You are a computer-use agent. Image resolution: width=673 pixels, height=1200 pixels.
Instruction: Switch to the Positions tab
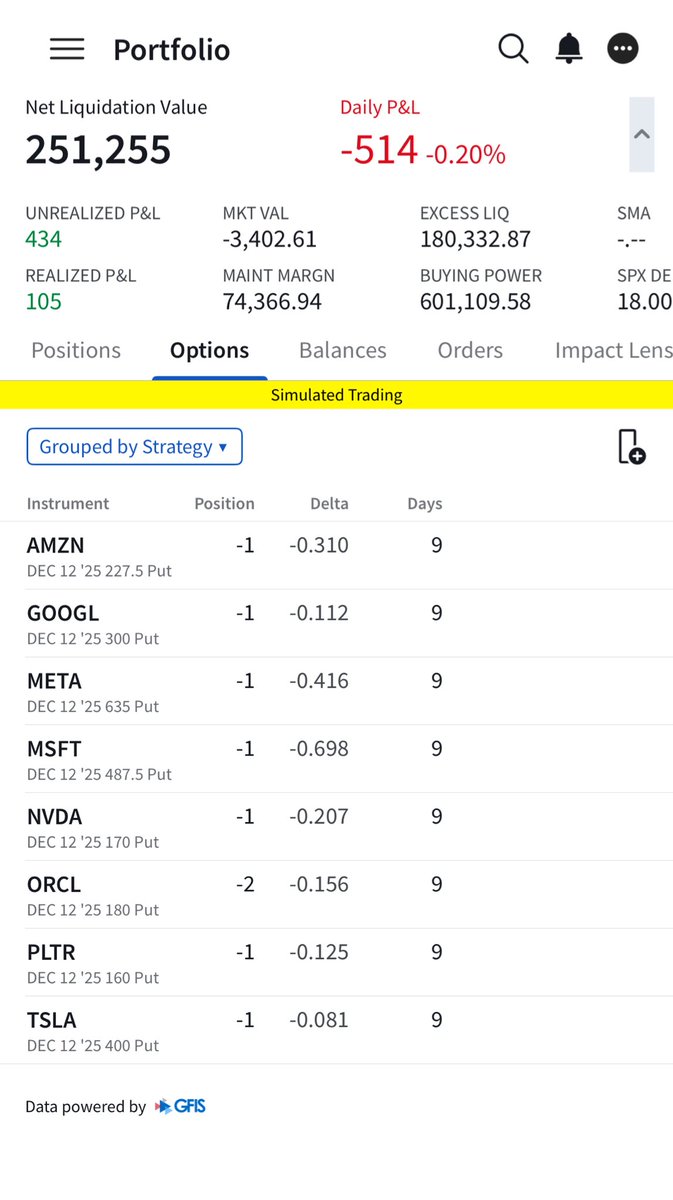(76, 350)
